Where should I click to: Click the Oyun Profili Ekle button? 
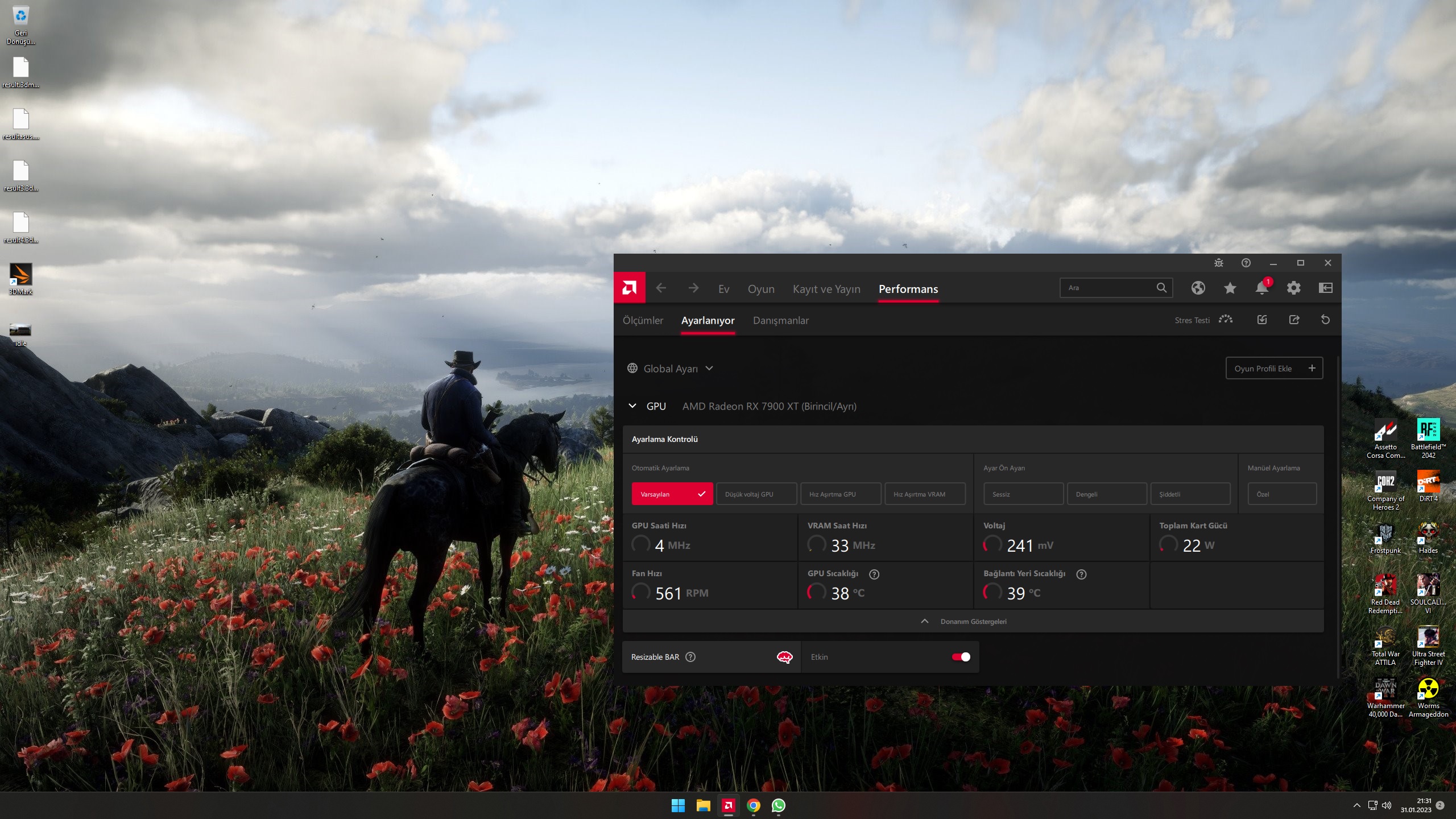[1273, 369]
